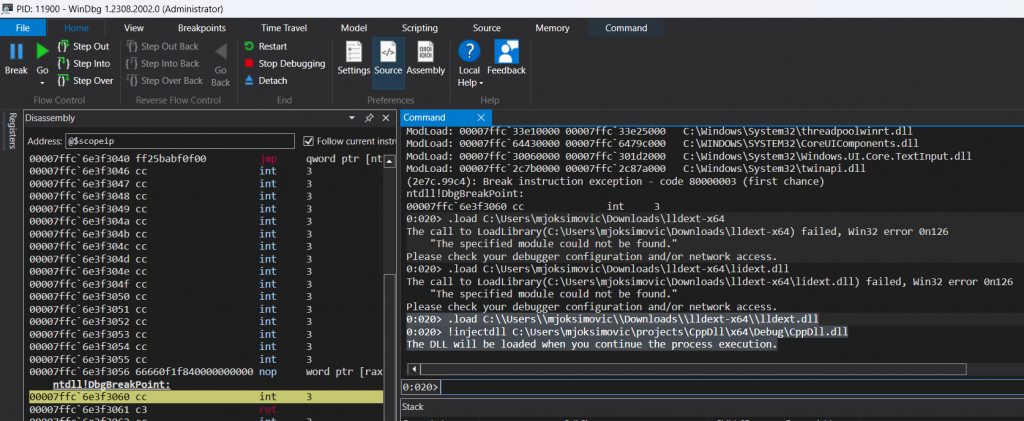Screen dimensions: 1024x421
Task: Toggle Follow current instruction checkbox
Action: [x=309, y=141]
